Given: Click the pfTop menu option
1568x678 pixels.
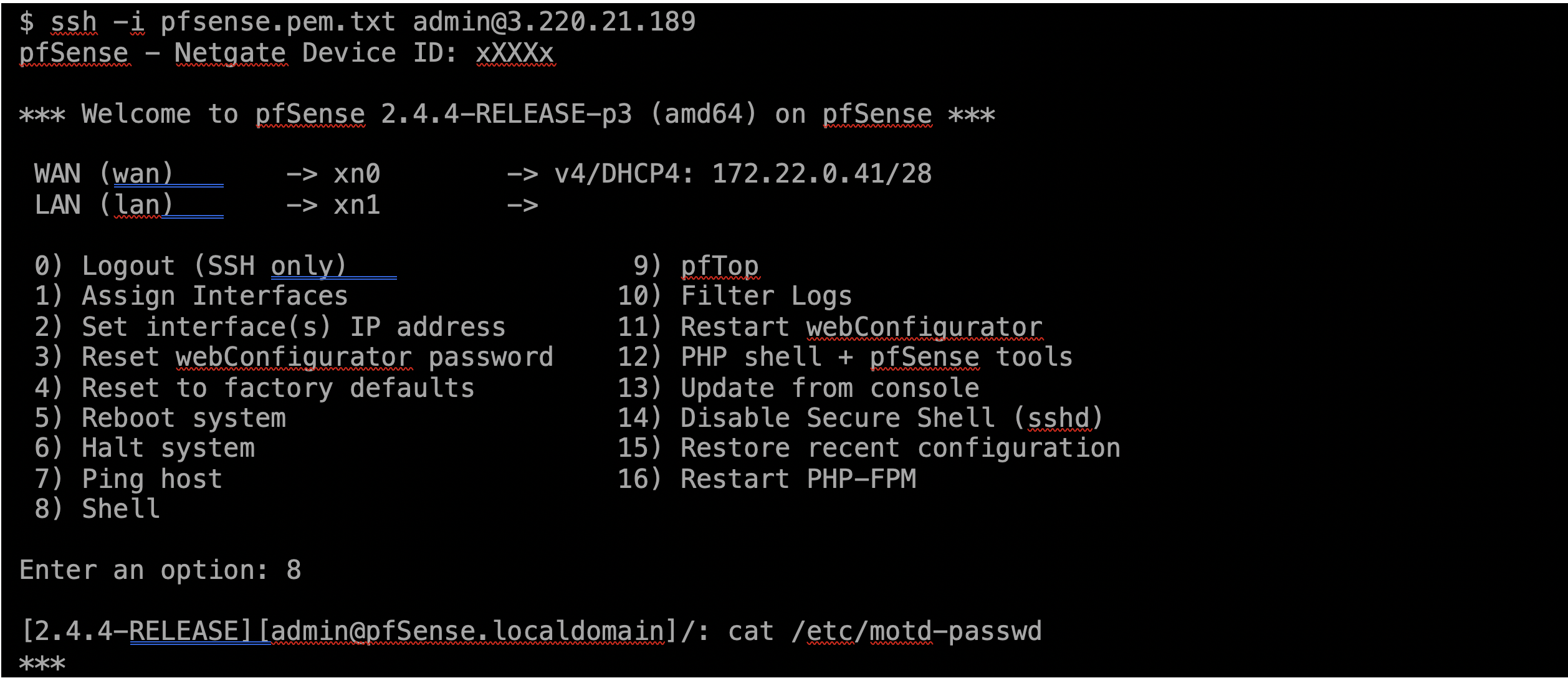Looking at the screenshot, I should coord(719,267).
